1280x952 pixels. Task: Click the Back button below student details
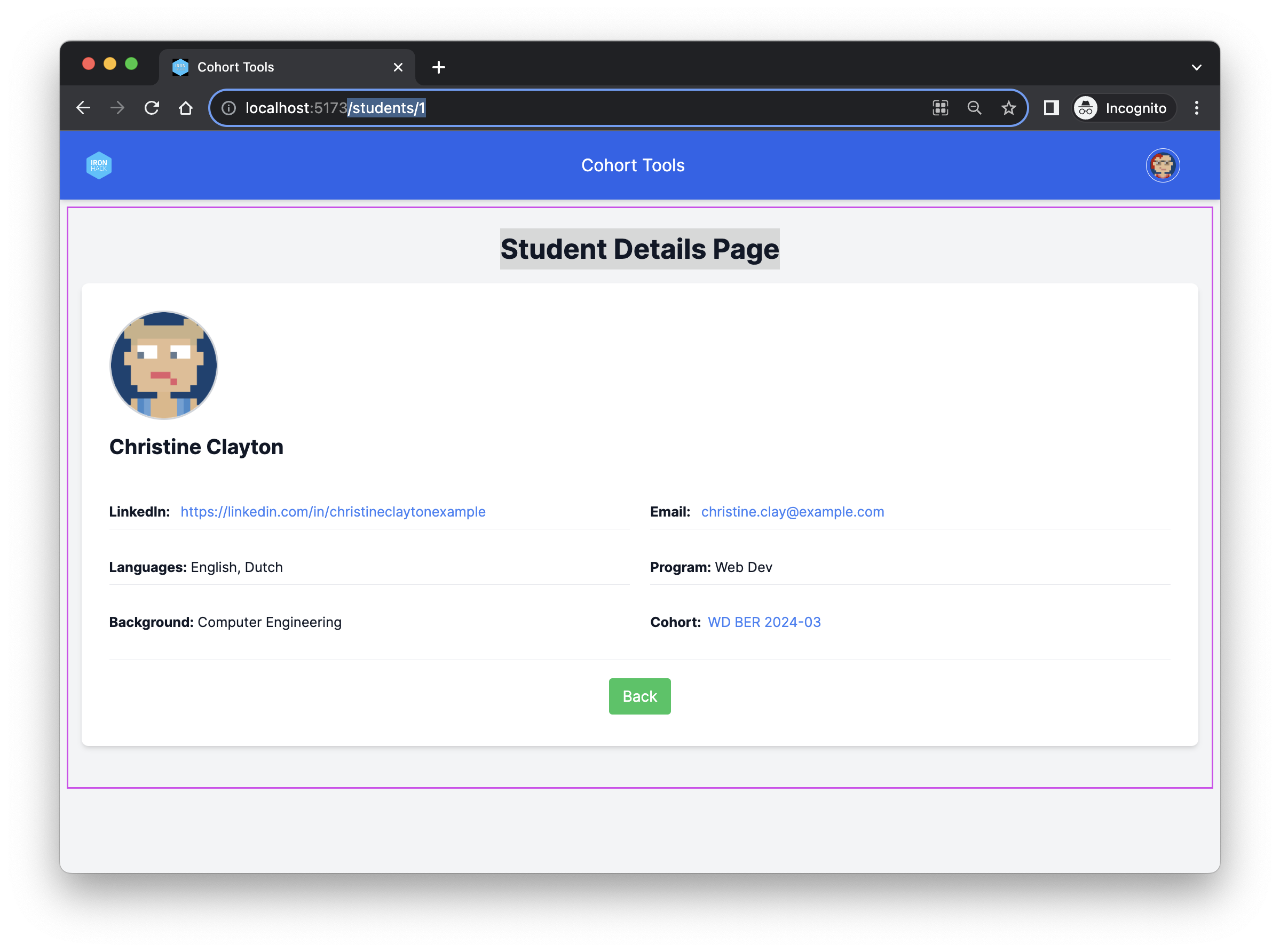(x=639, y=696)
